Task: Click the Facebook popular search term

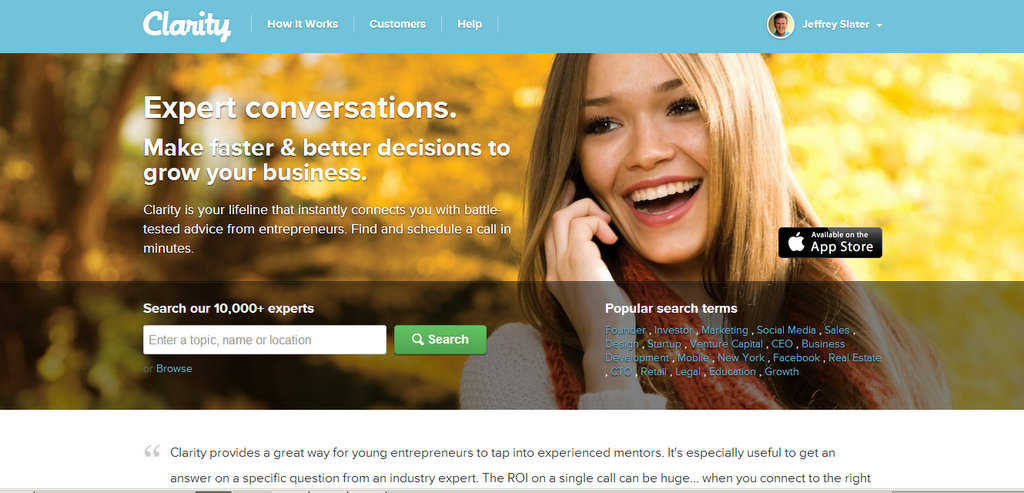Action: pos(796,358)
